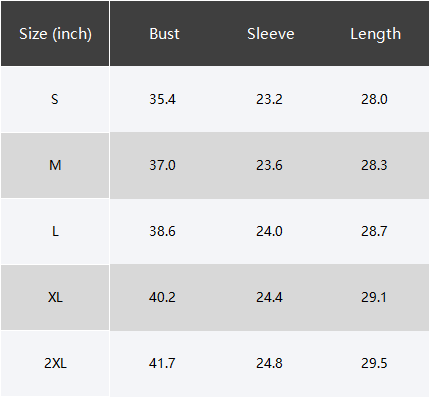The height and width of the screenshot is (397, 429).
Task: Select the Bust column header
Action: click(x=164, y=34)
